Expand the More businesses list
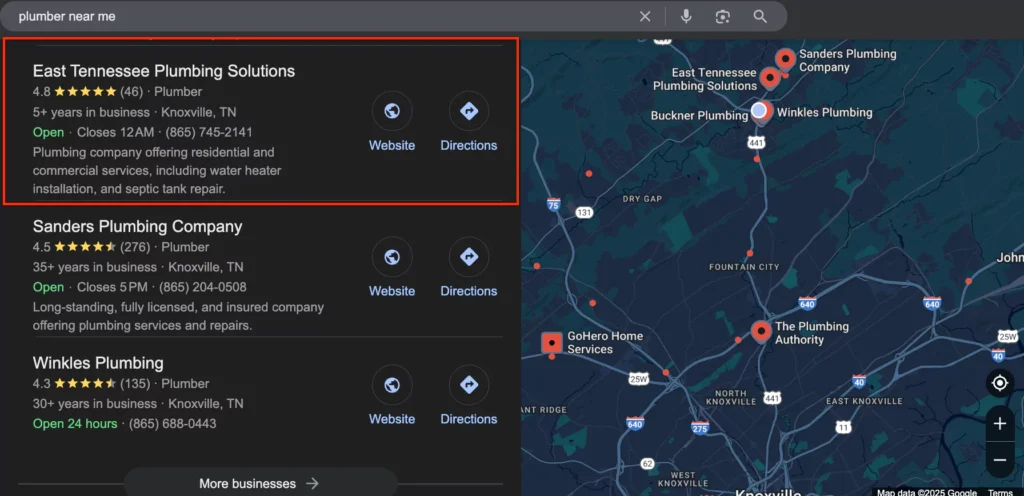Image resolution: width=1024 pixels, height=496 pixels. coord(259,483)
